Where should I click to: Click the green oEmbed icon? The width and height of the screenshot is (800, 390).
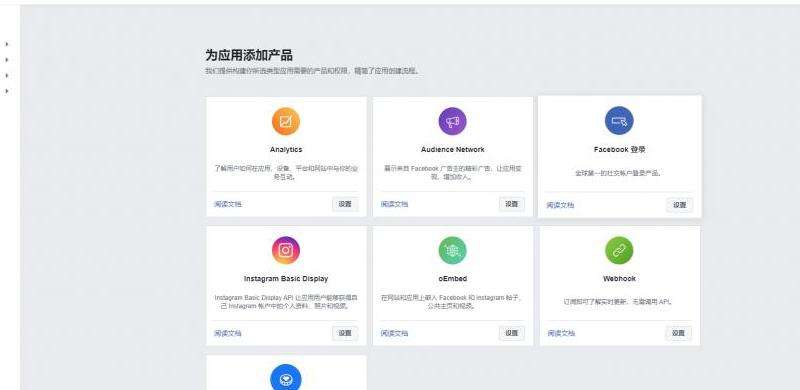click(453, 250)
